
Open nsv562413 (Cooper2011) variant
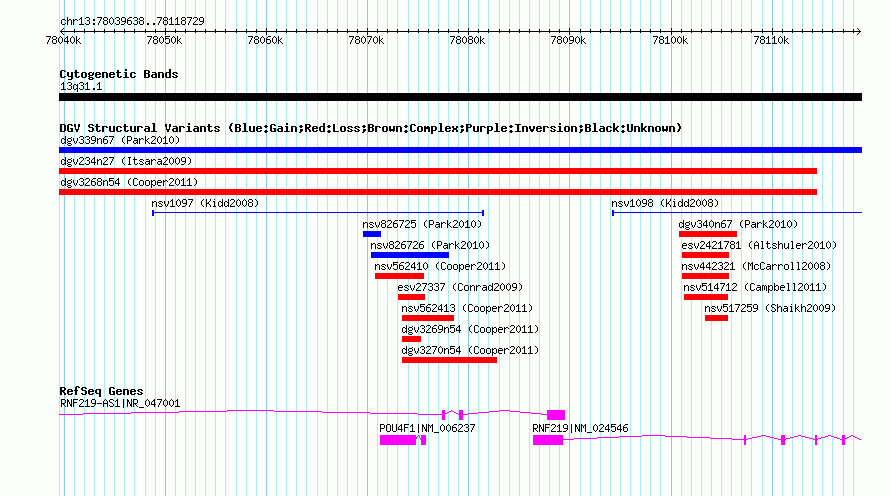point(467,308)
